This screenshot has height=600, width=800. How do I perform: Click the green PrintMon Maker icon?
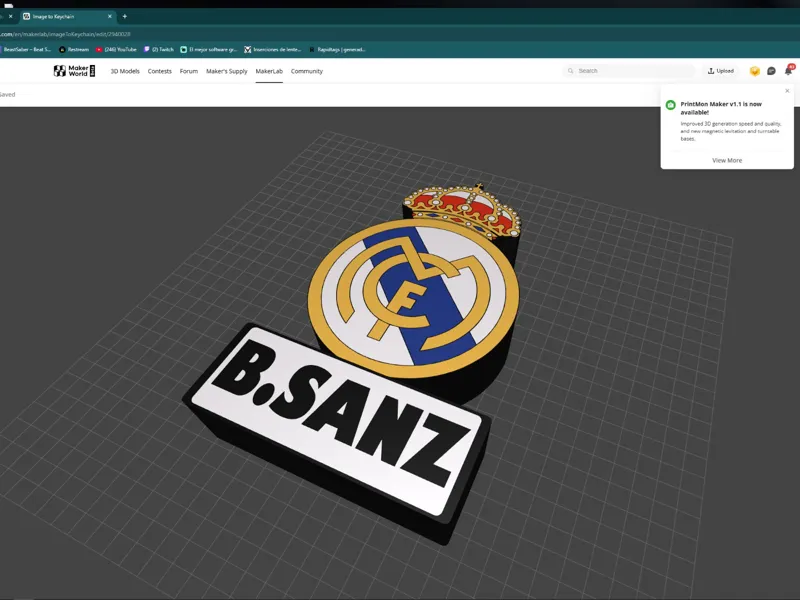point(670,105)
